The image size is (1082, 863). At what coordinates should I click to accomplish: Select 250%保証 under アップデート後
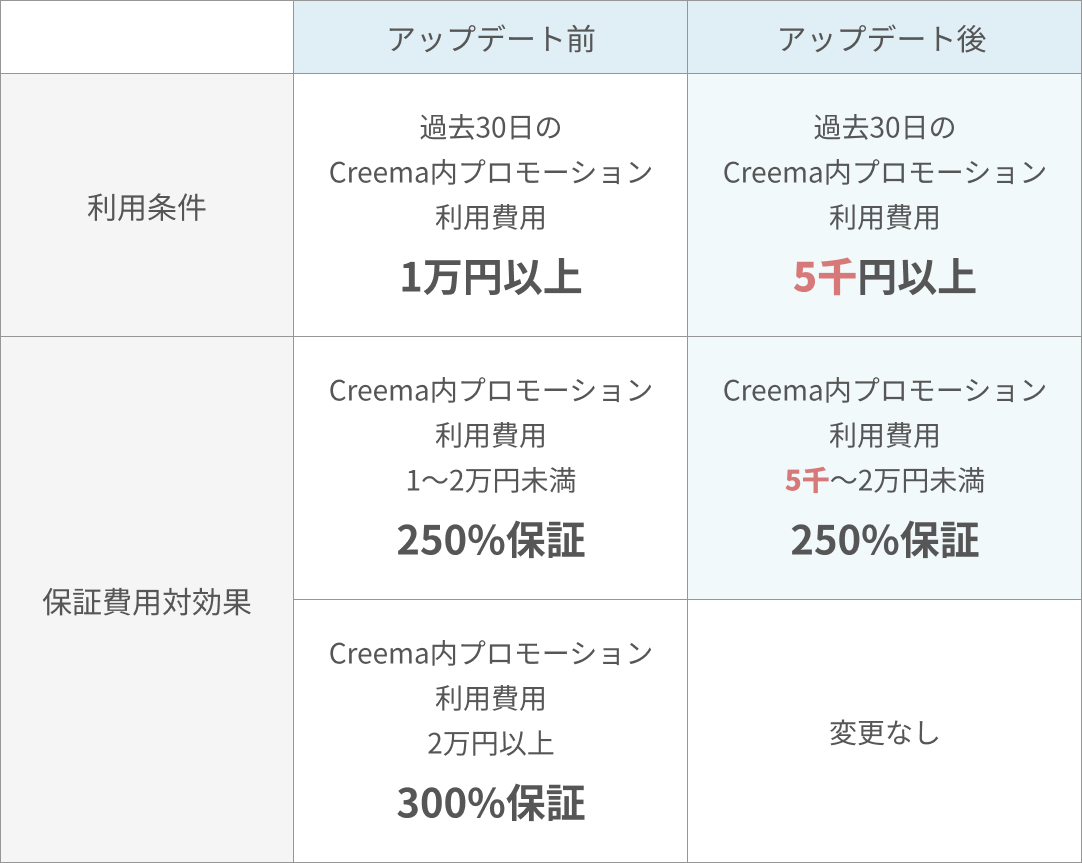(884, 541)
